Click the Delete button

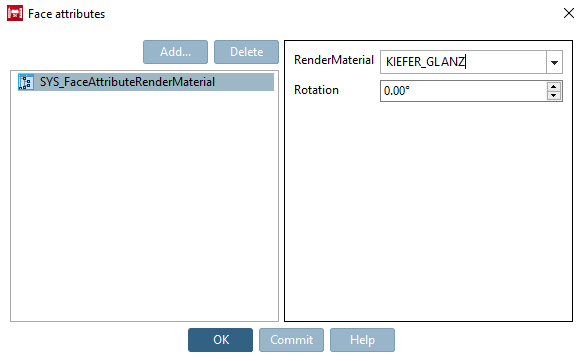coord(246,52)
